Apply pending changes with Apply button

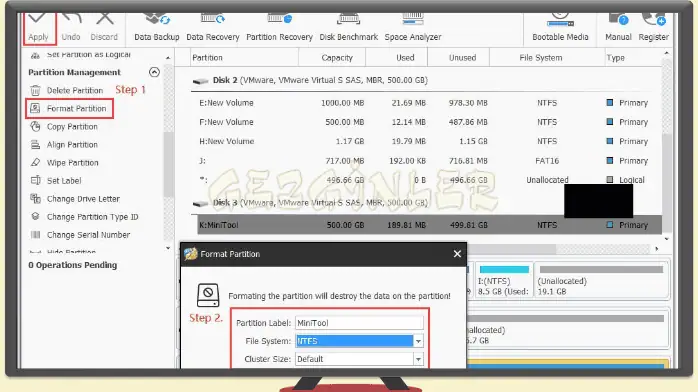(39, 28)
